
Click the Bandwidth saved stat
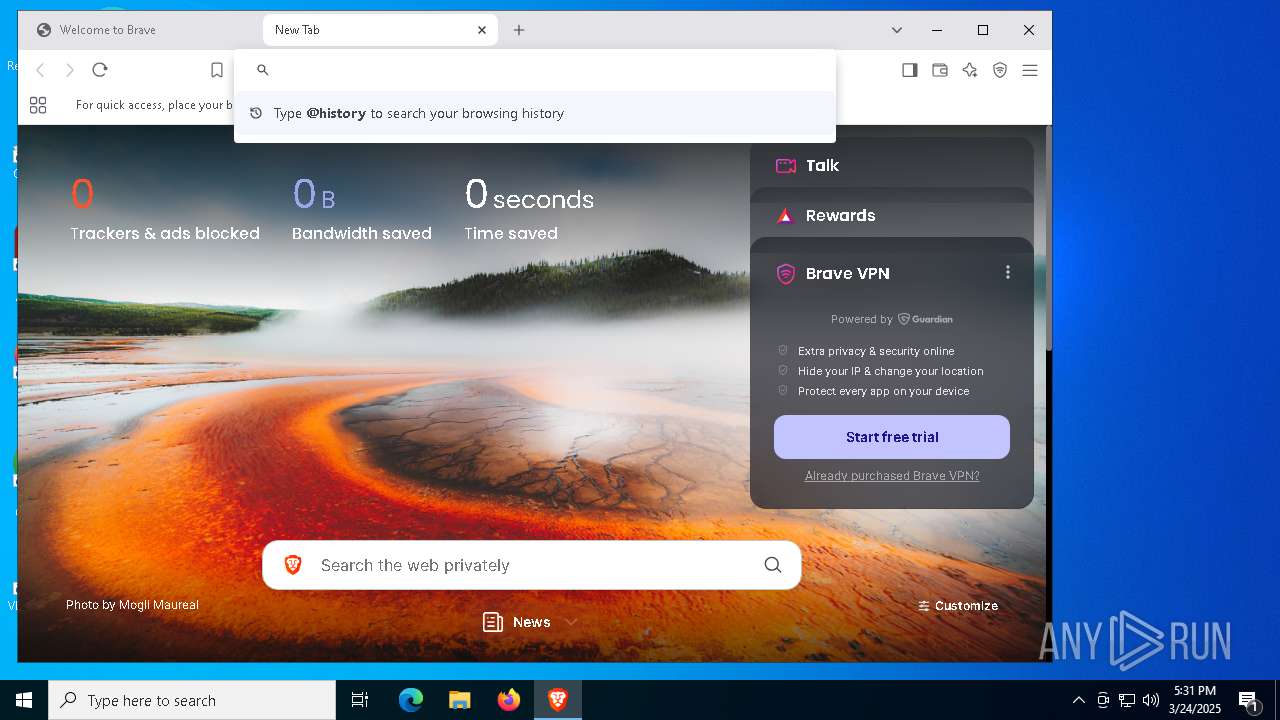coord(362,209)
